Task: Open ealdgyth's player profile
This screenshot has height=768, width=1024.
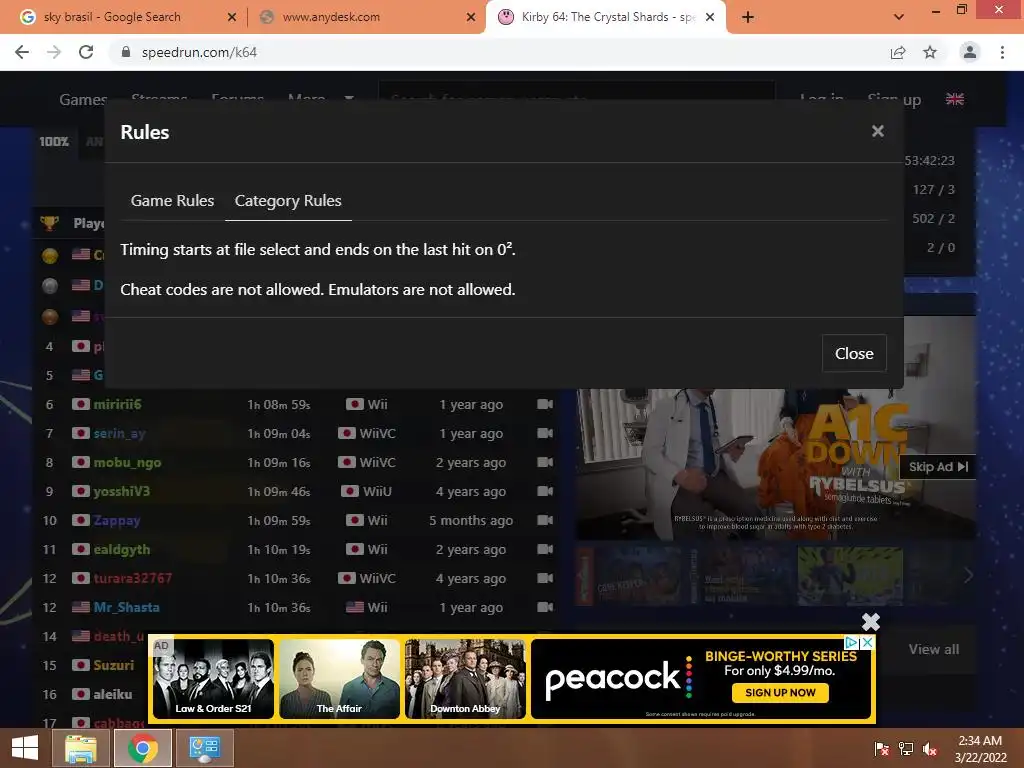Action: [121, 549]
